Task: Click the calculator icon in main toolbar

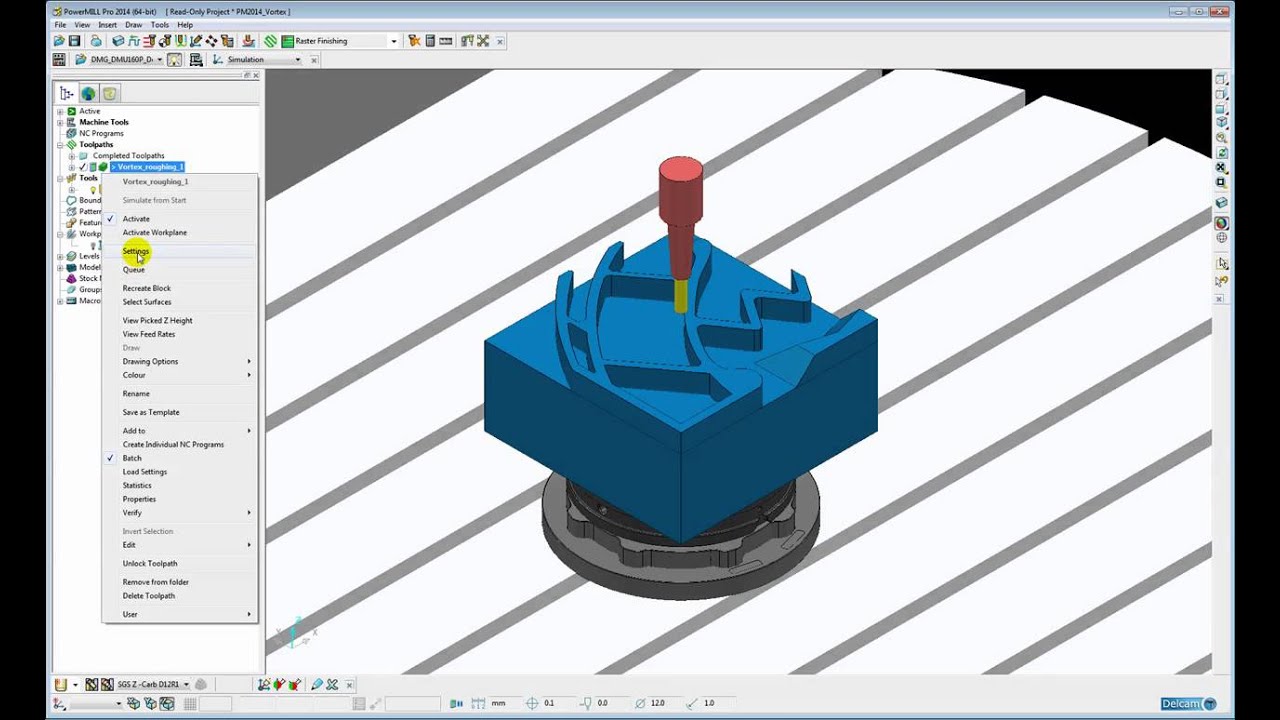Action: point(430,41)
